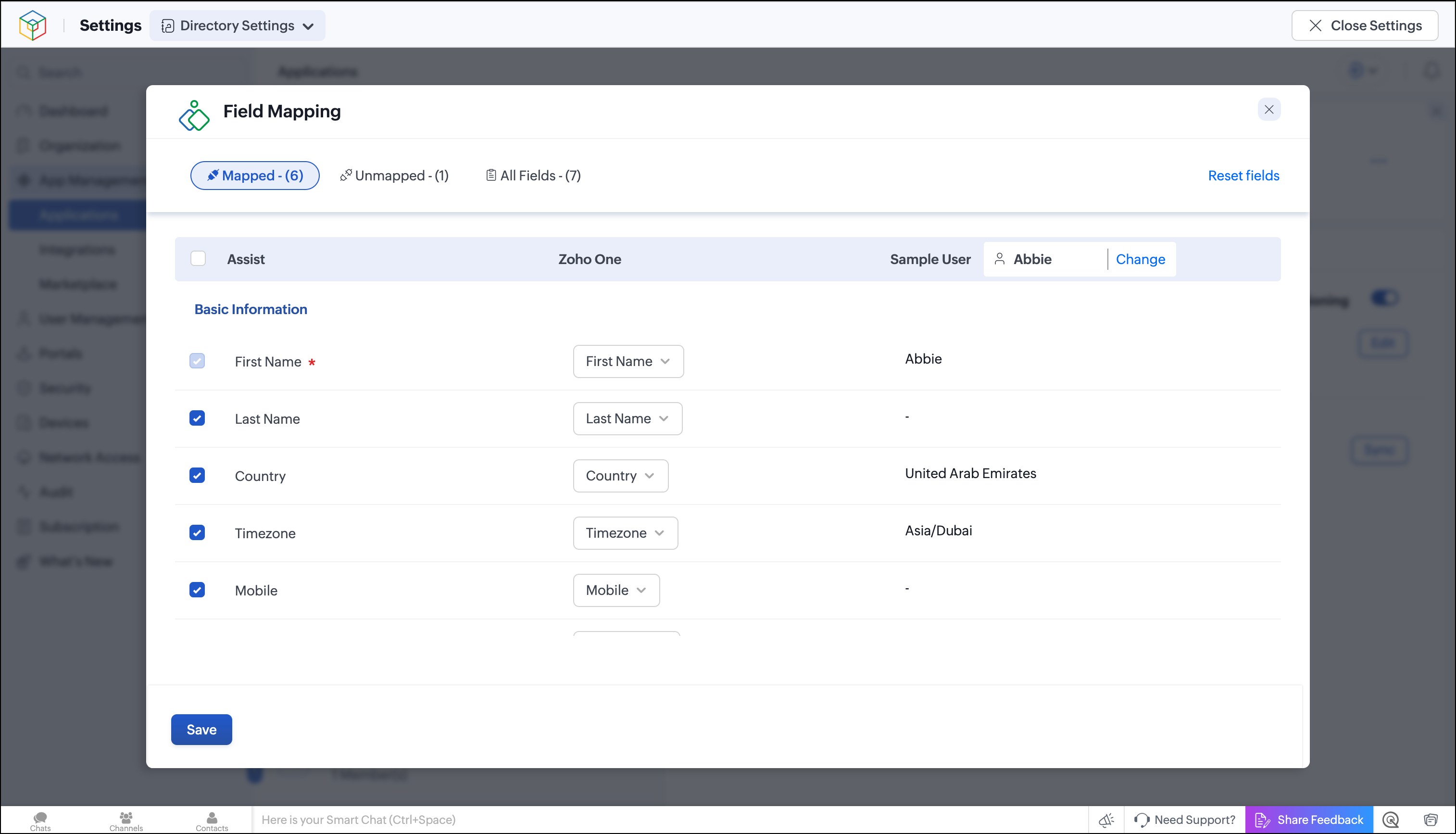1456x834 pixels.
Task: Click the Zoho One cube logo
Action: click(33, 25)
